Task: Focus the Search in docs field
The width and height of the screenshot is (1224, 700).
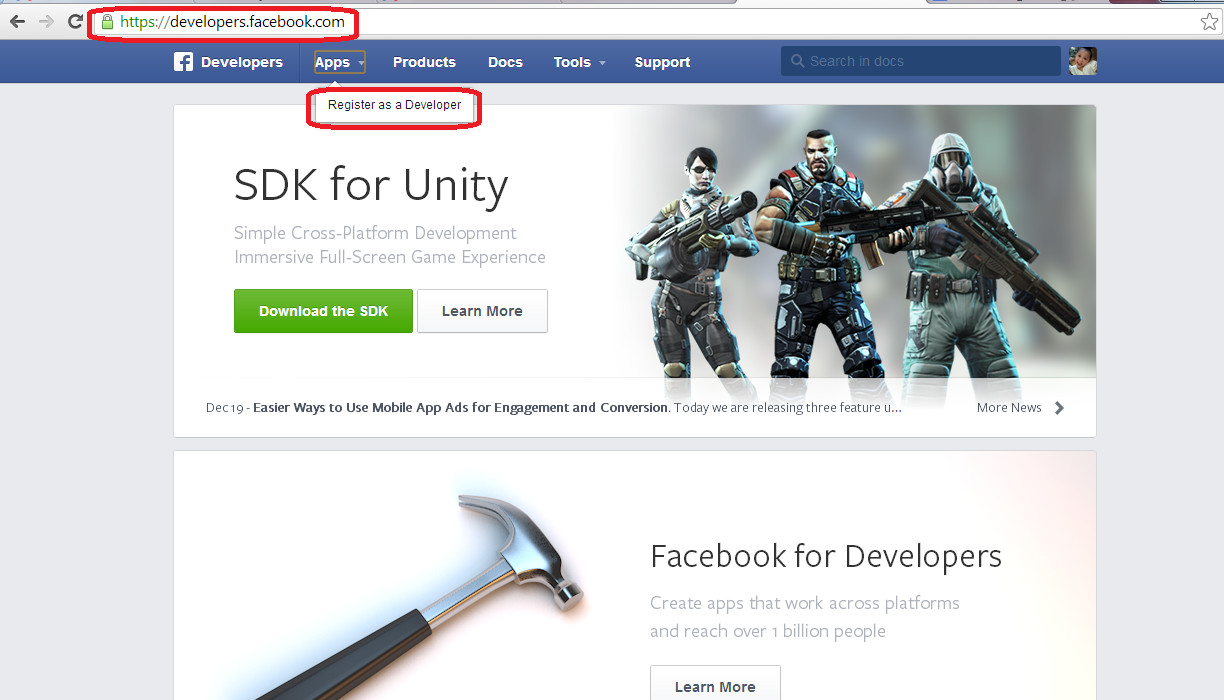Action: click(x=920, y=61)
